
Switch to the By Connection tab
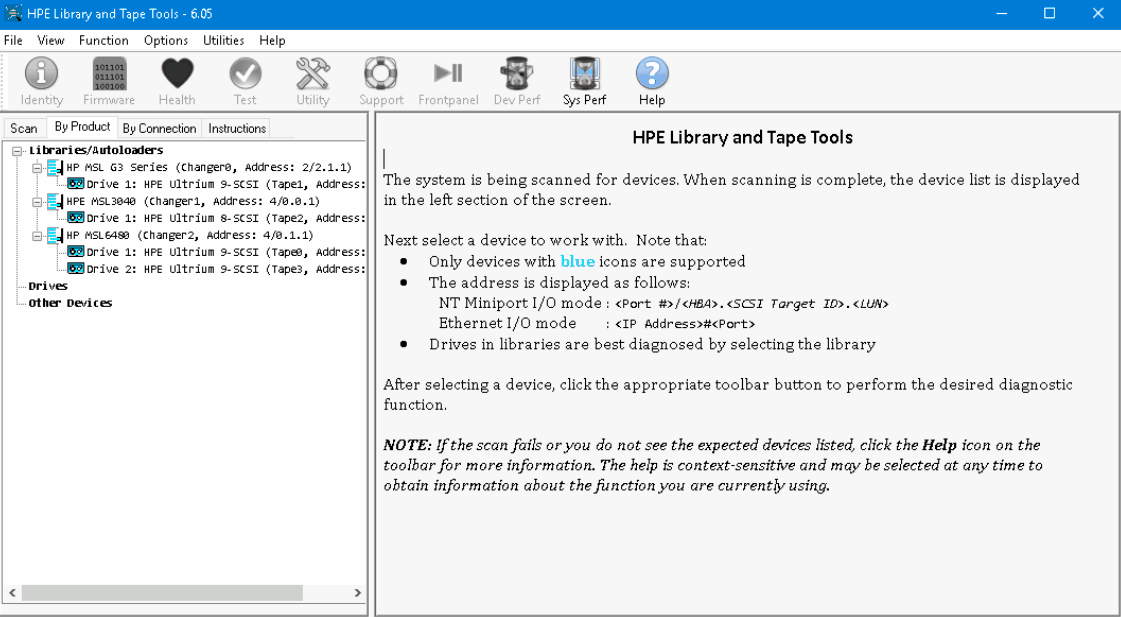pos(159,128)
